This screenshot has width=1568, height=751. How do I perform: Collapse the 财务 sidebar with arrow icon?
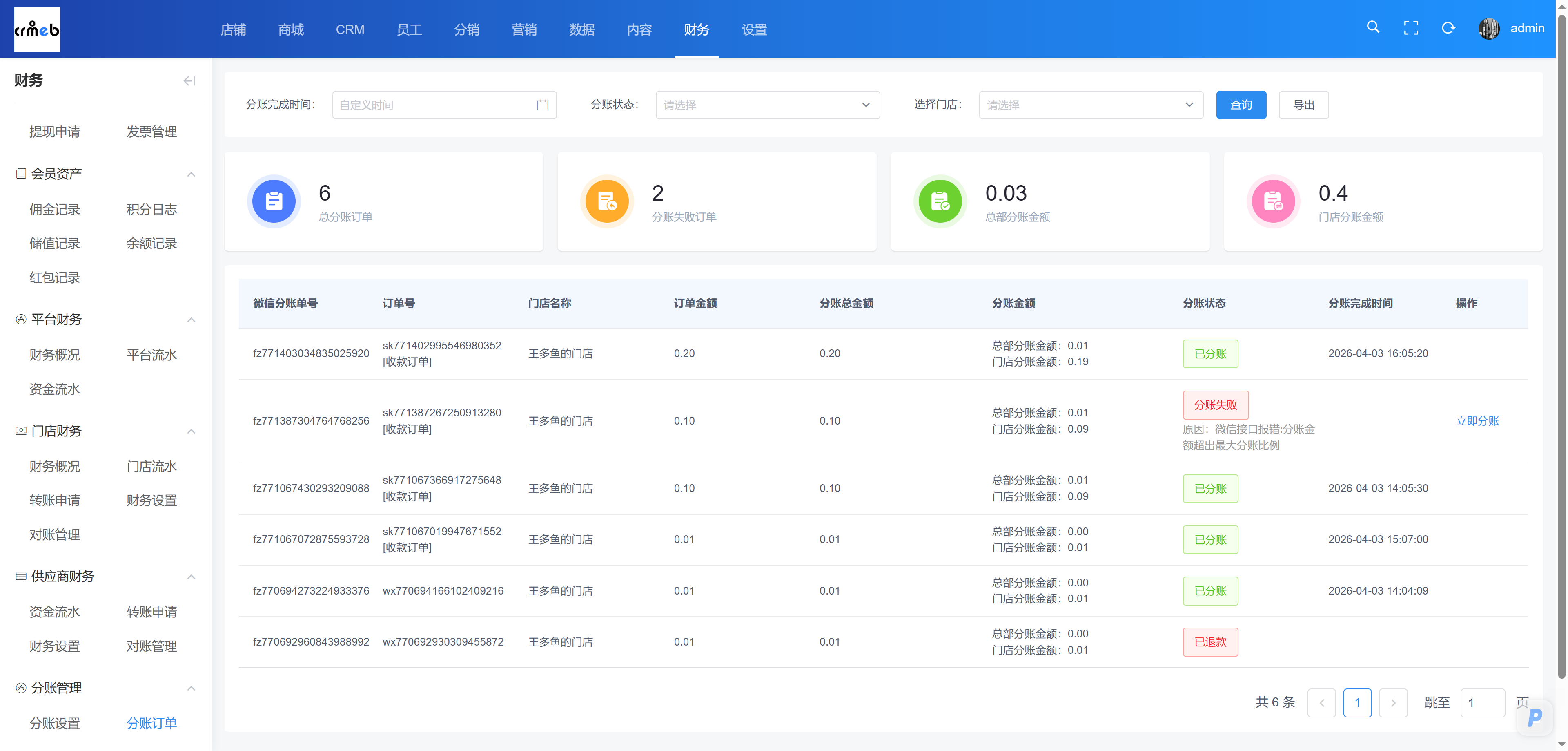(189, 81)
